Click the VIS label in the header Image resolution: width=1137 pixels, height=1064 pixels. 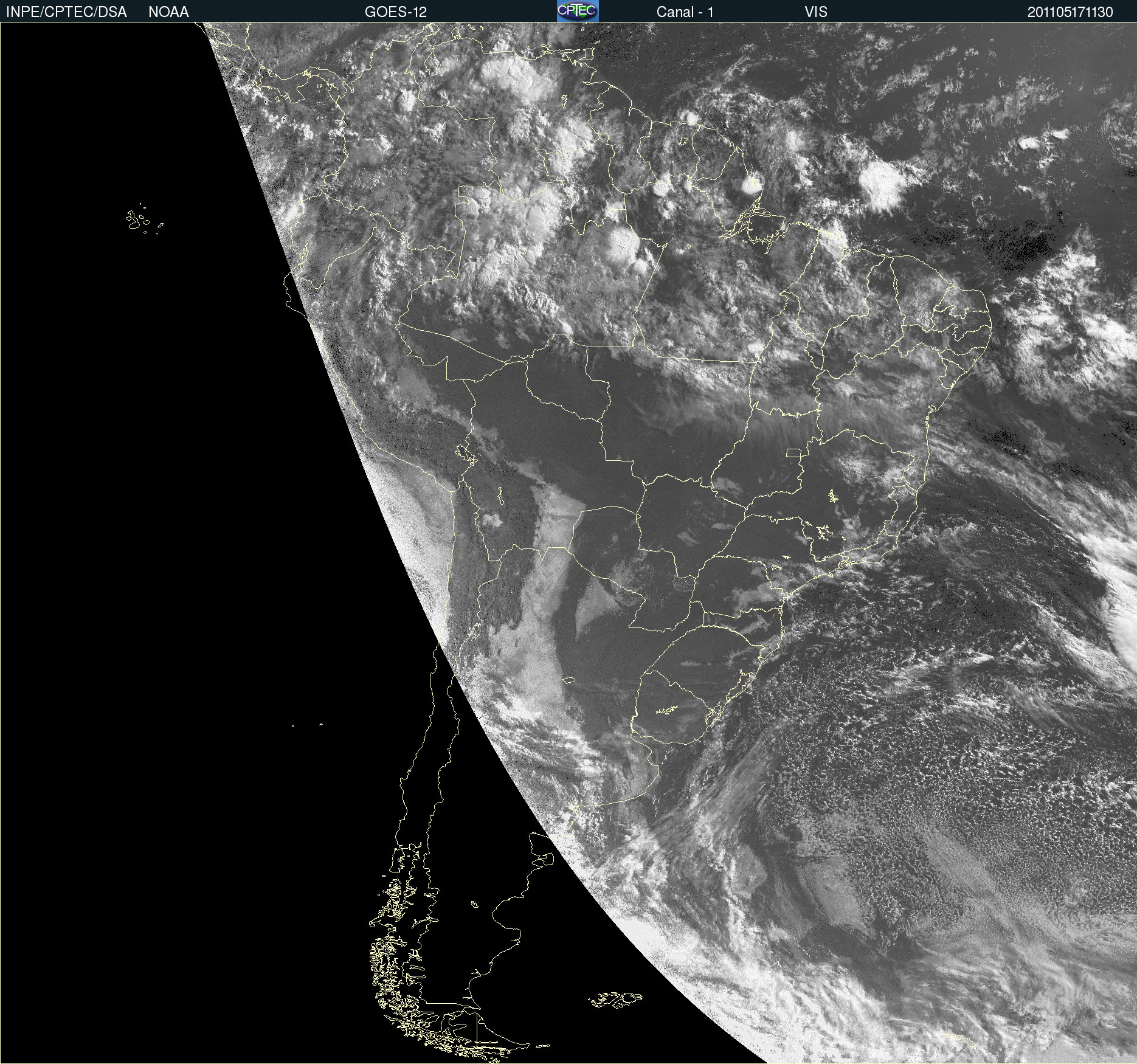(x=816, y=12)
